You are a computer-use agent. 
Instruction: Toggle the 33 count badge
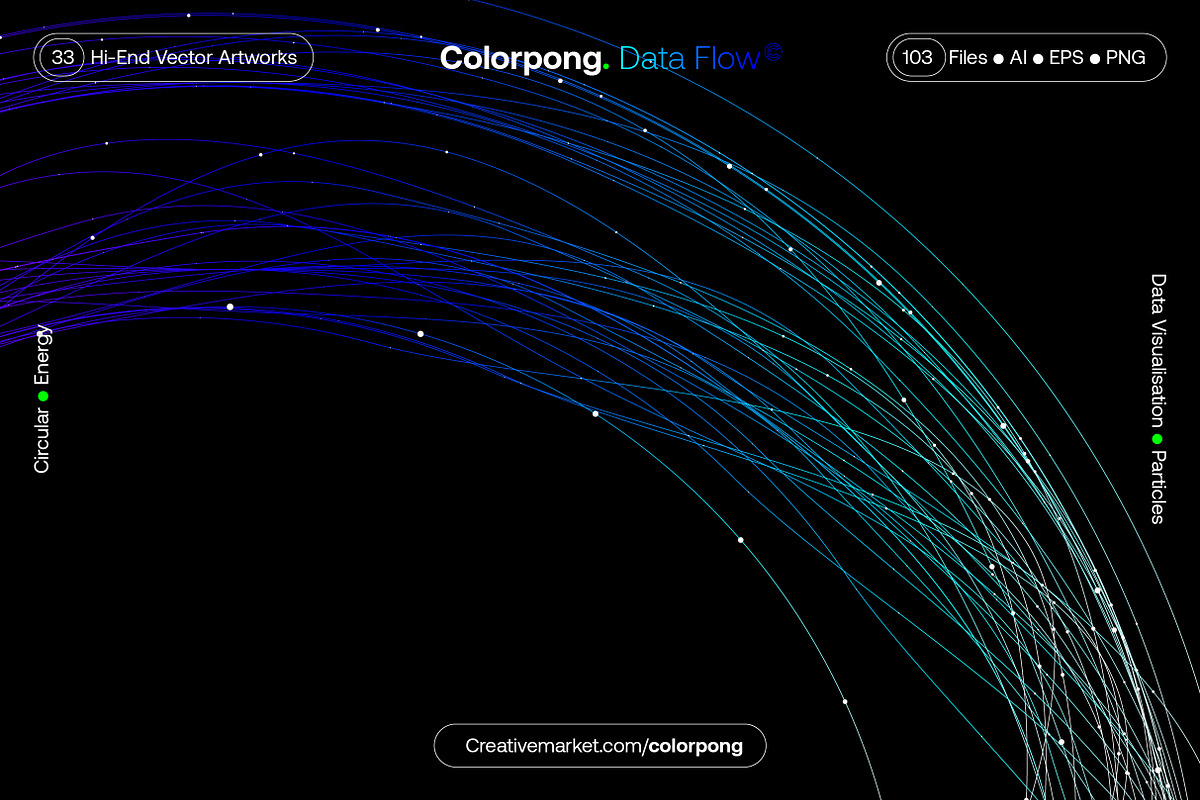click(x=60, y=57)
